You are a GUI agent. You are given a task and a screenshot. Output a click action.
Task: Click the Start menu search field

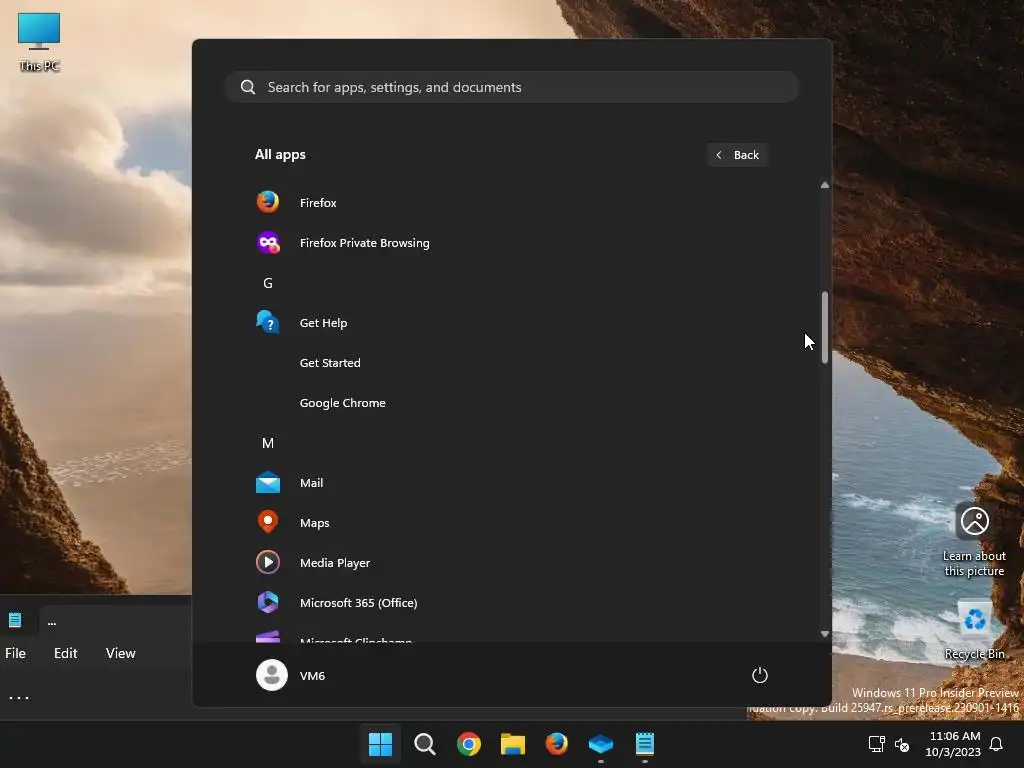pos(512,87)
